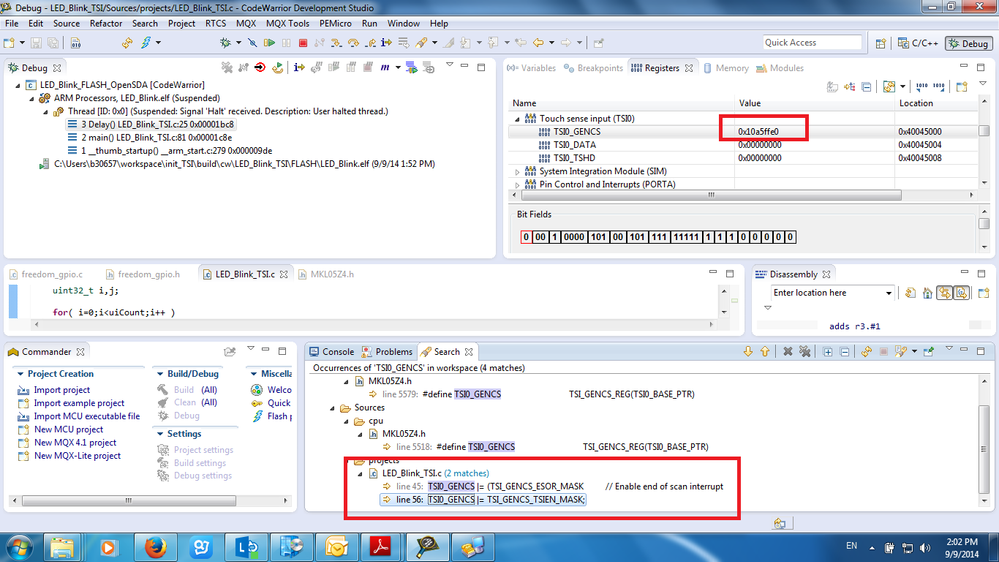Click Restart icon in Debug view toolbar
Screen dimensions: 999x562
(277, 68)
